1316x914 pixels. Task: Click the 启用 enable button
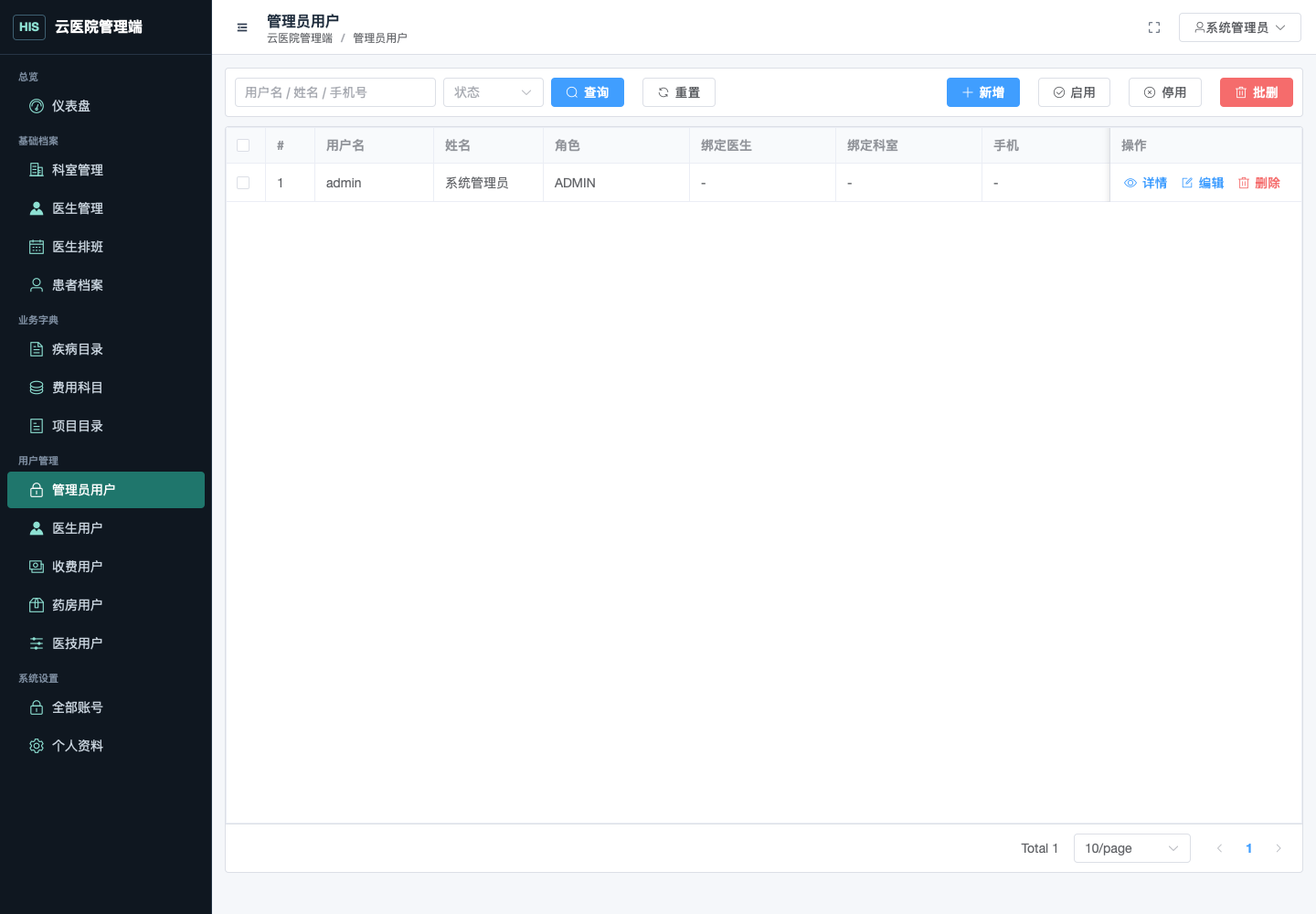coord(1075,92)
